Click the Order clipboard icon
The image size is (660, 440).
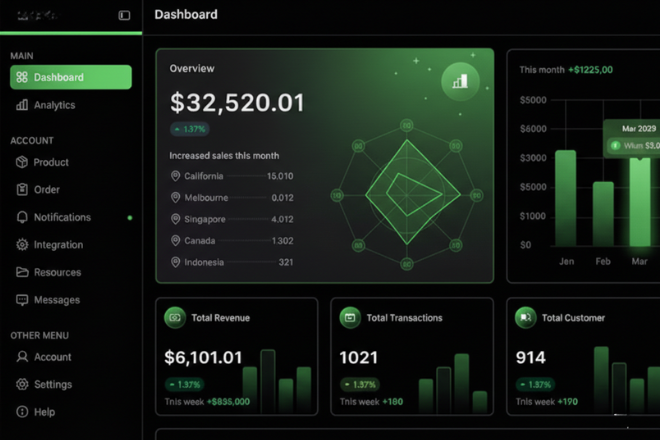click(x=22, y=189)
